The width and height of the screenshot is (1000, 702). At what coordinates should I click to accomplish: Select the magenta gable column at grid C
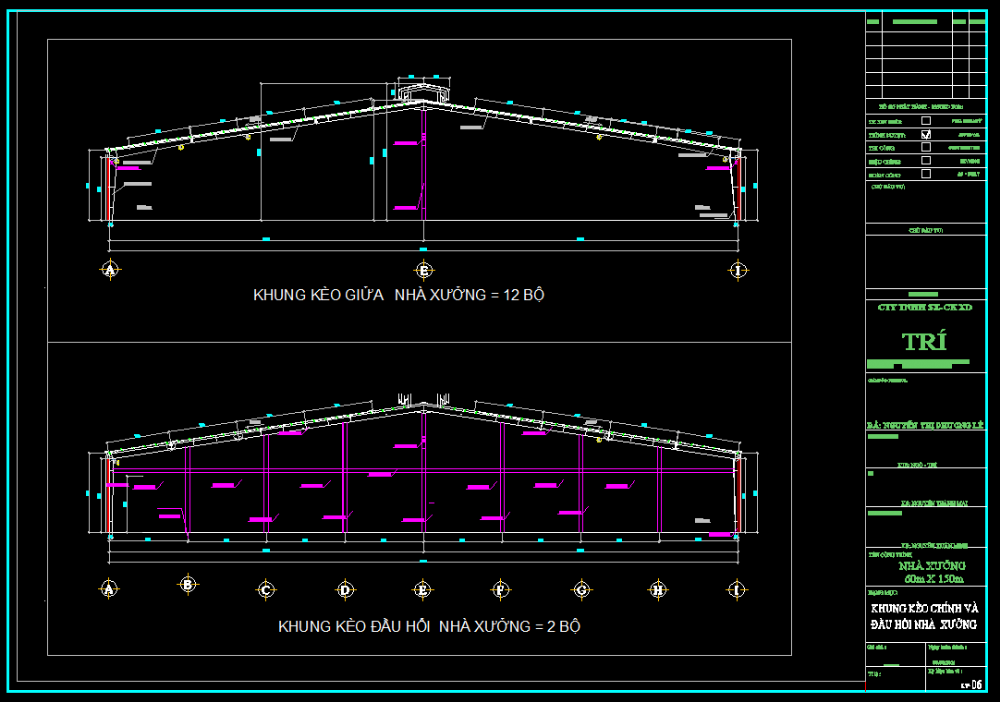pyautogui.click(x=266, y=483)
